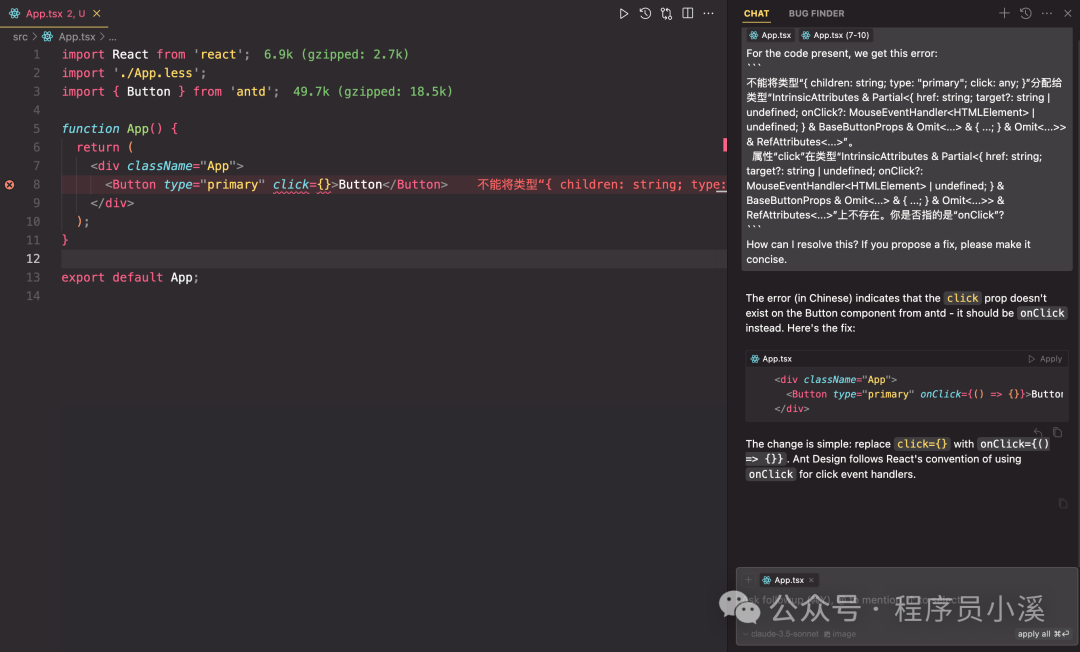
Task: Click the '6.9k (gzipped: 2.7k)' size hint
Action: tap(336, 54)
